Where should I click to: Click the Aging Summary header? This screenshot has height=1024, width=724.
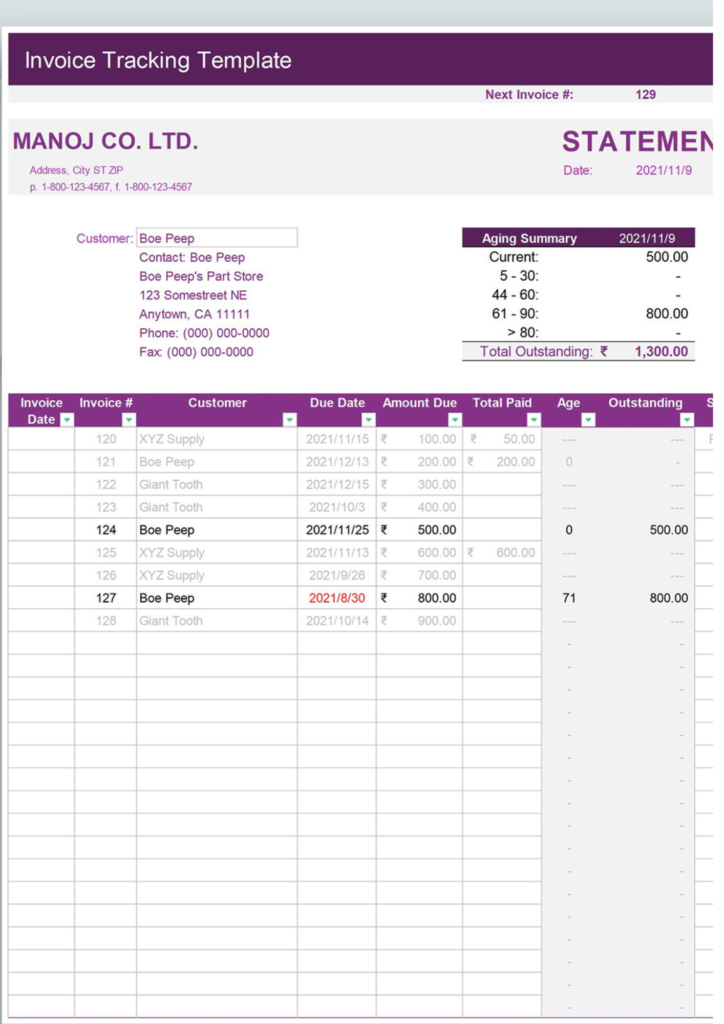pos(529,238)
